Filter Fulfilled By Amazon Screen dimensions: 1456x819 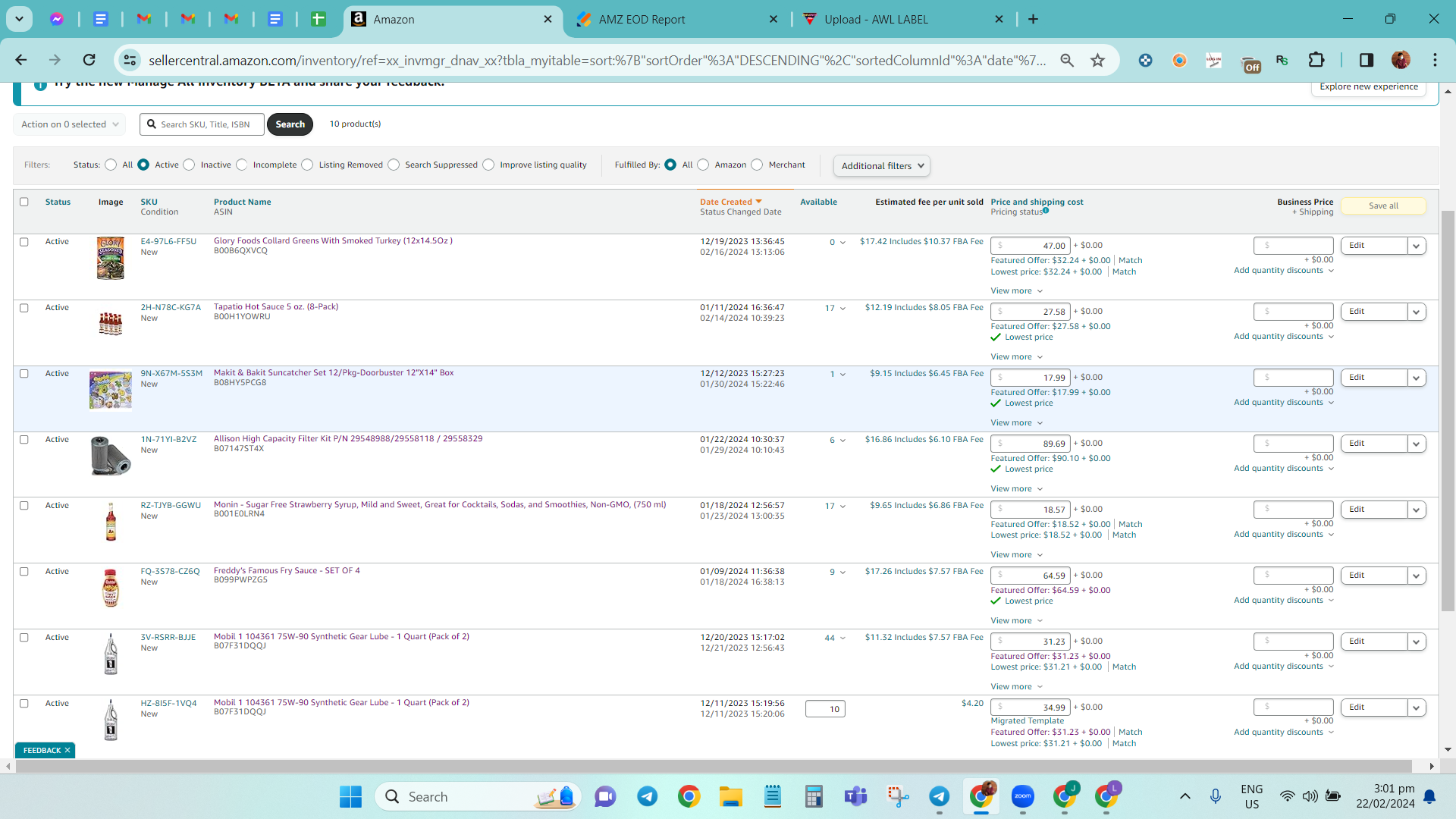pyautogui.click(x=704, y=165)
